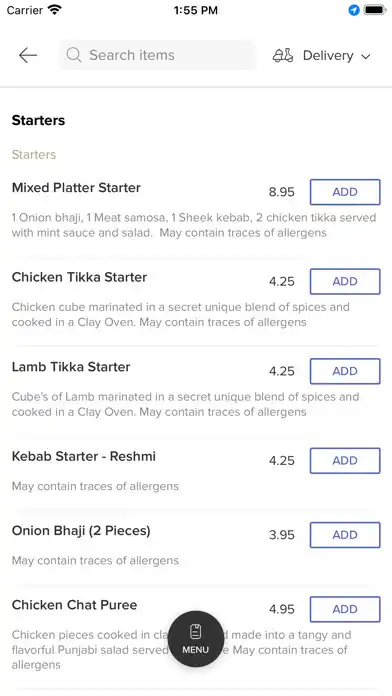Image resolution: width=392 pixels, height=696 pixels.
Task: Add Chicken Chat Puree to order
Action: coord(345,609)
